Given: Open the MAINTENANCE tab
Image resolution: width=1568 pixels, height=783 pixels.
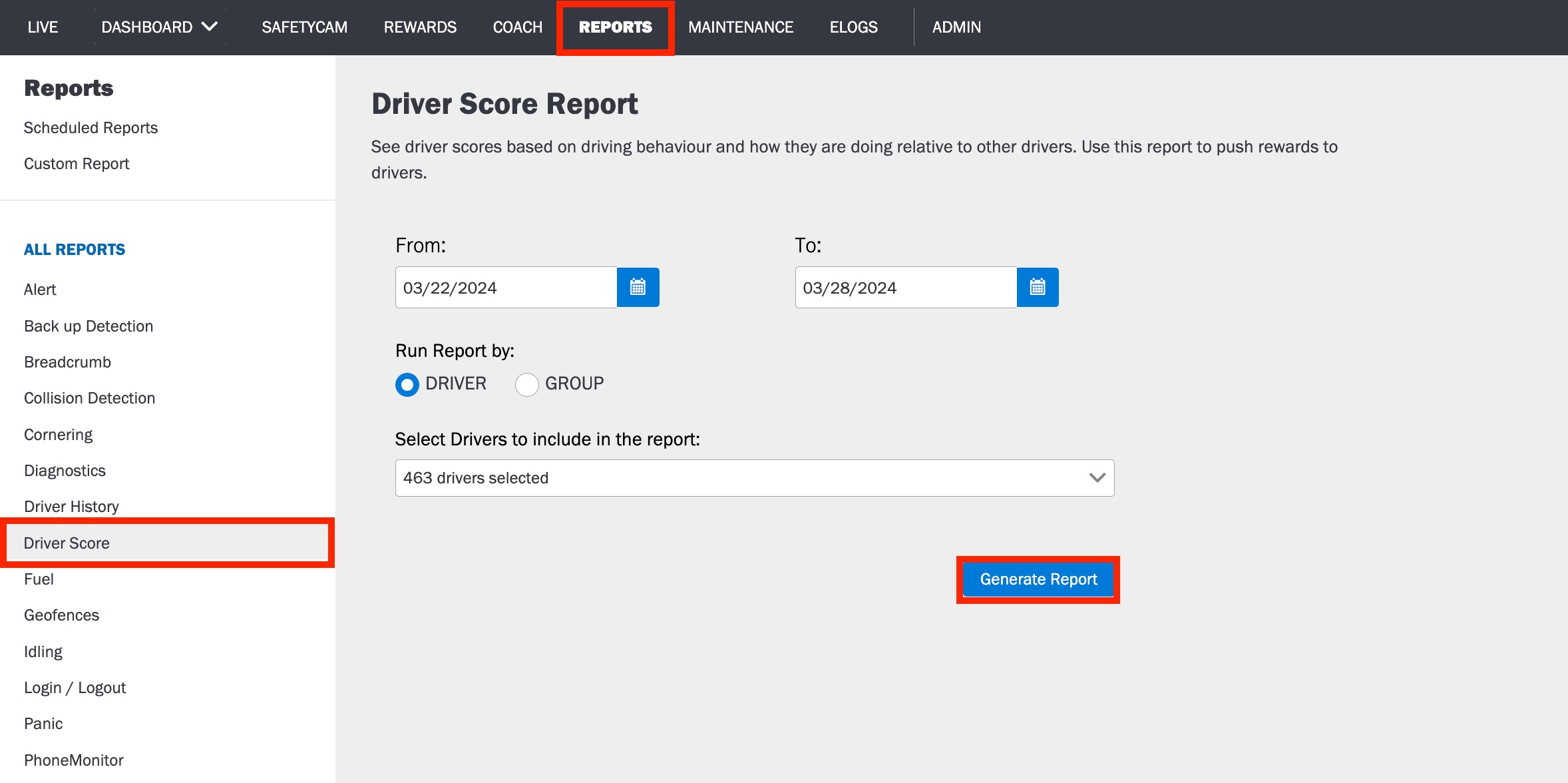Looking at the screenshot, I should point(741,27).
